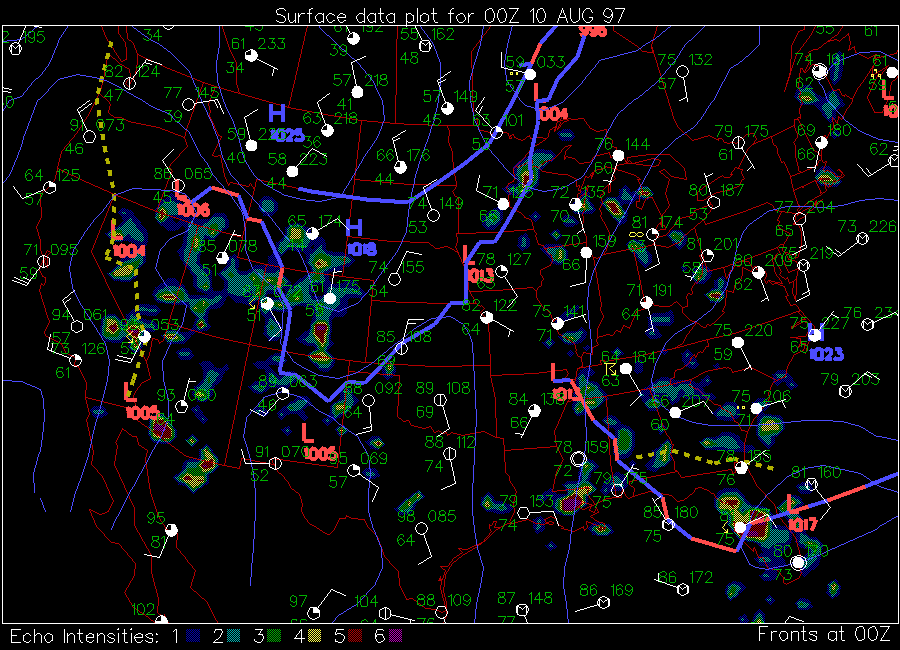Select station circle labeled 87 148

(522, 609)
